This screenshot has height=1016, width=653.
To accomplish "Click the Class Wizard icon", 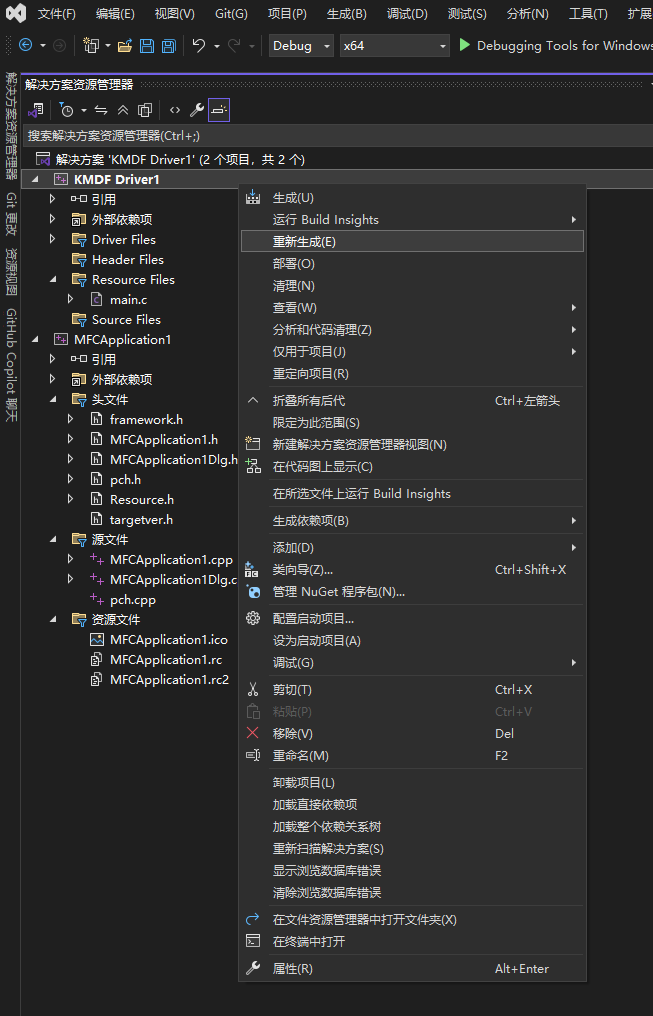I will click(253, 570).
